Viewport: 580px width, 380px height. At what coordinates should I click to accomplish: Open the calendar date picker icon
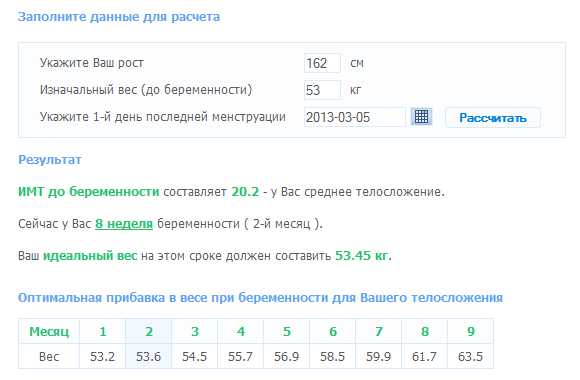pyautogui.click(x=421, y=117)
